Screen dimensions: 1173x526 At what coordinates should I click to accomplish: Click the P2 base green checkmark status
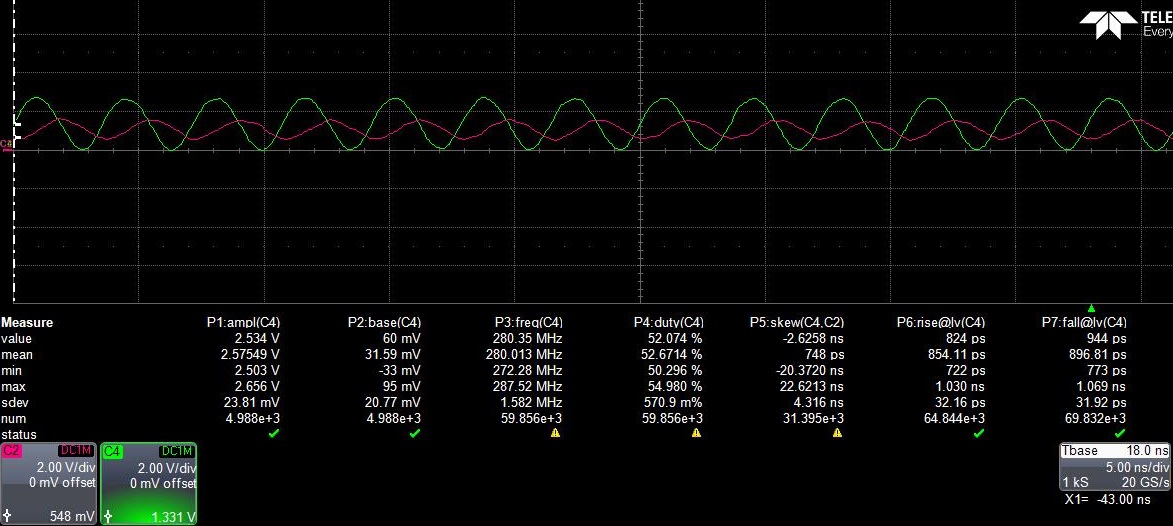point(415,434)
